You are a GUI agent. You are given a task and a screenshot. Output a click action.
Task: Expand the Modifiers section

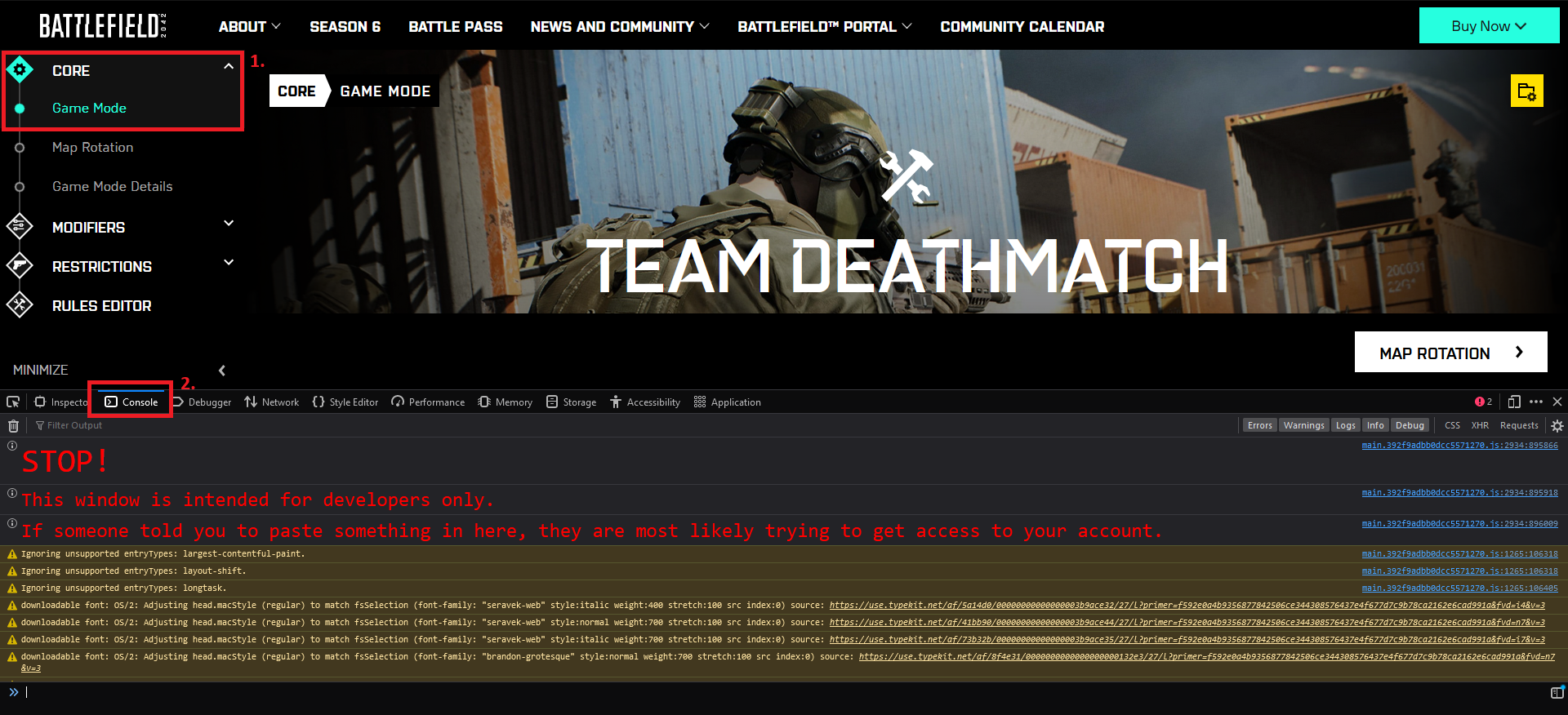pyautogui.click(x=229, y=224)
